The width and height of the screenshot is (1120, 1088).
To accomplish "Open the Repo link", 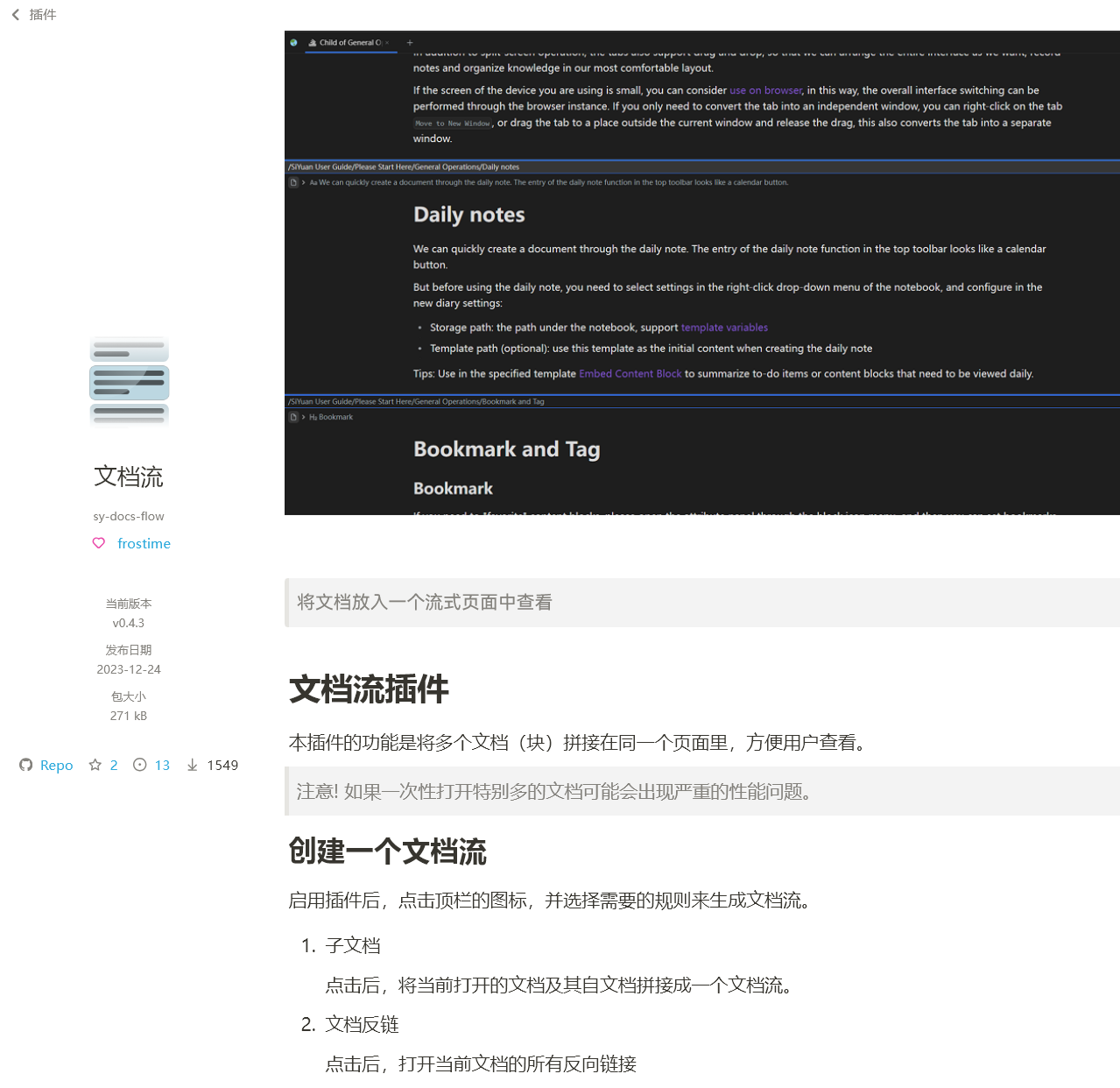I will 56,765.
